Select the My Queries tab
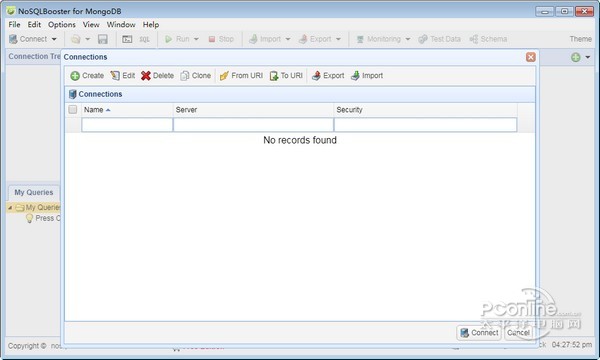The height and width of the screenshot is (360, 600). coord(34,192)
